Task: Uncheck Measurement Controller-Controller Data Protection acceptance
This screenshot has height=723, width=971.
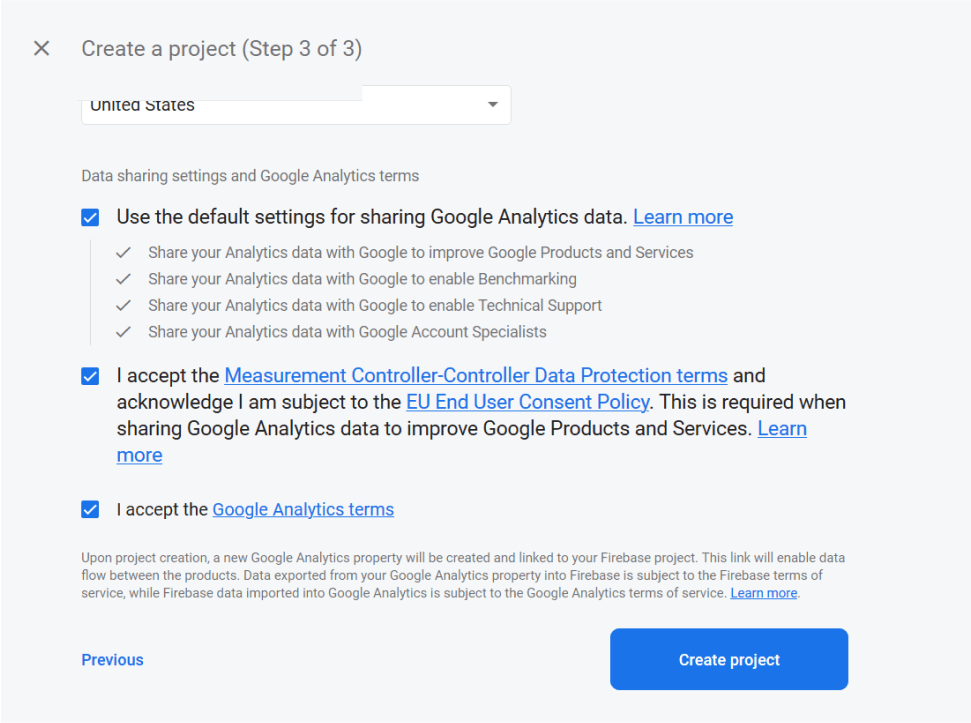Action: click(90, 375)
